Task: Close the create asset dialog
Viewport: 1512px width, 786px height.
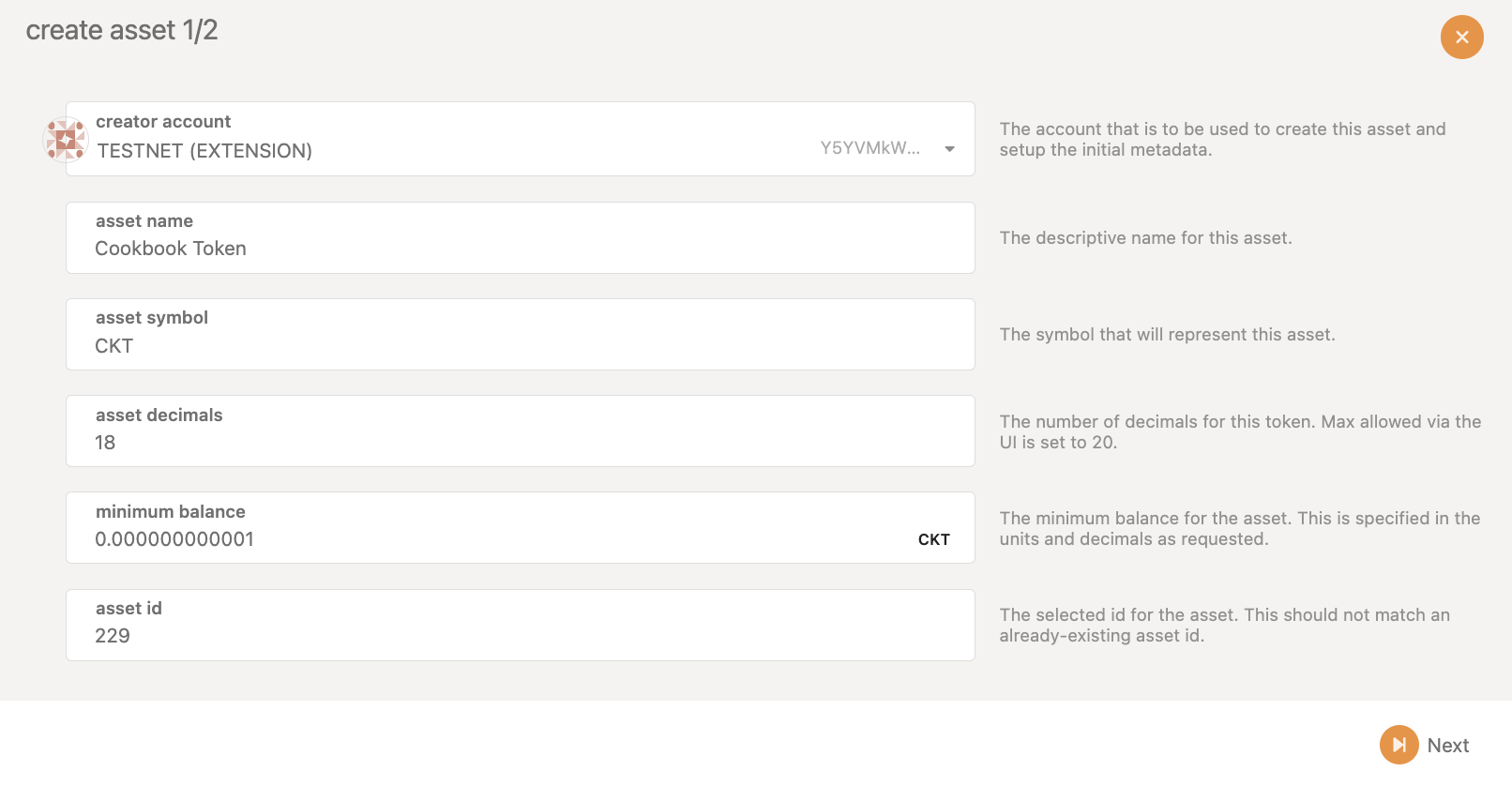Action: click(1461, 38)
